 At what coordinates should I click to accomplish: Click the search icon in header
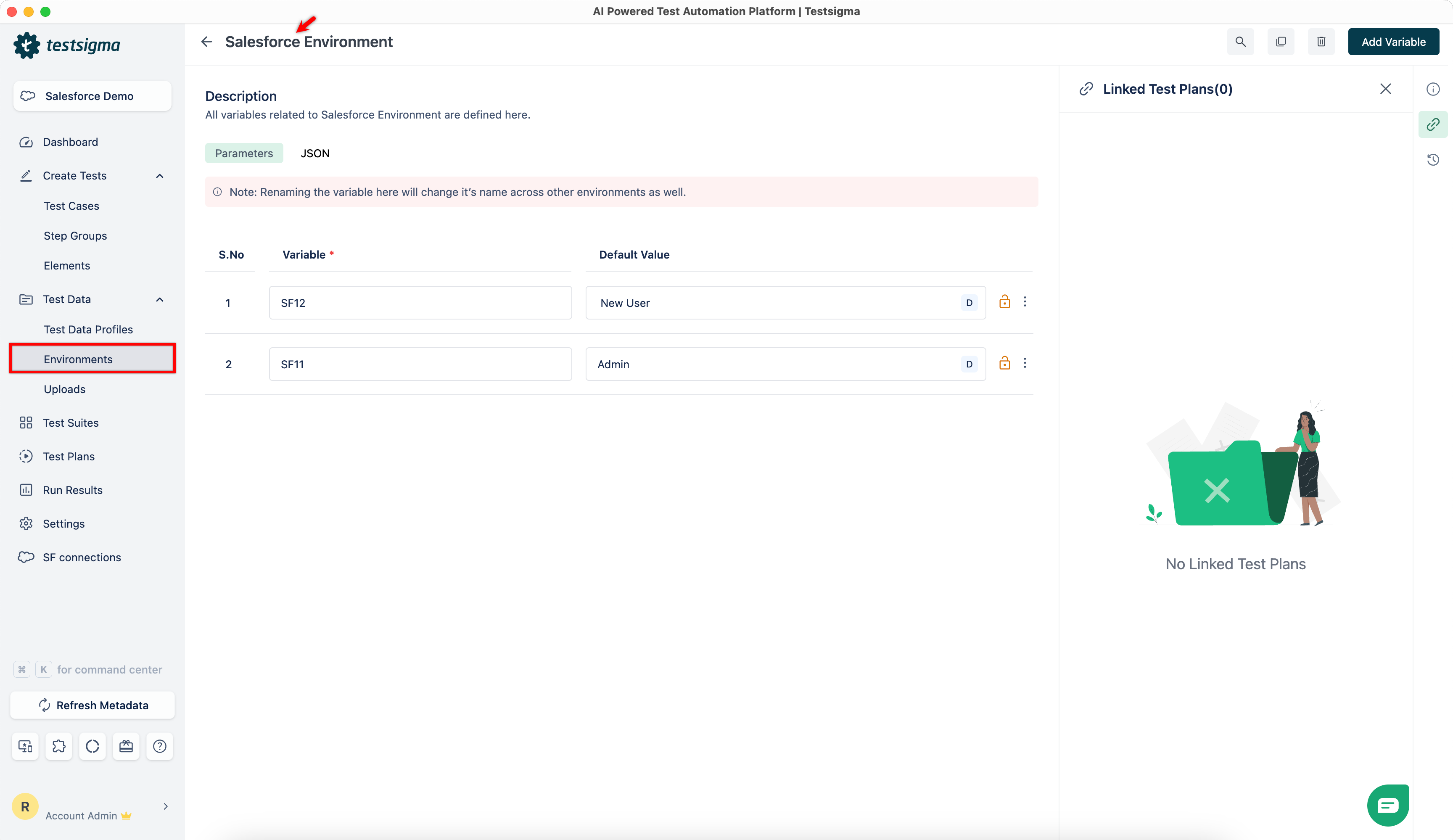[x=1240, y=42]
